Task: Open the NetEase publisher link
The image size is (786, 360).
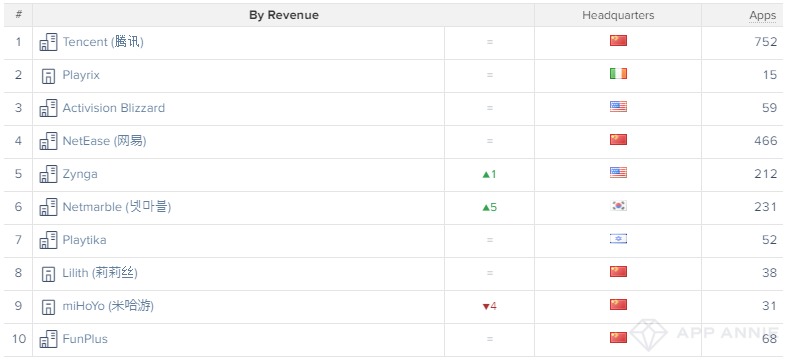Action: pos(104,141)
